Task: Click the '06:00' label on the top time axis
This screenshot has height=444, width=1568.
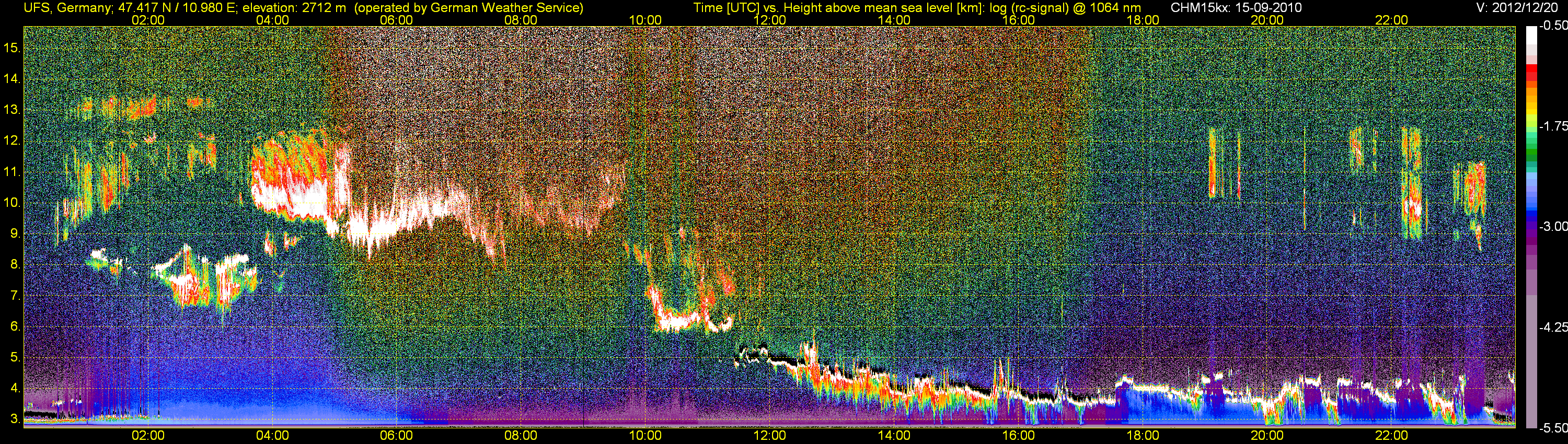Action: (396, 20)
